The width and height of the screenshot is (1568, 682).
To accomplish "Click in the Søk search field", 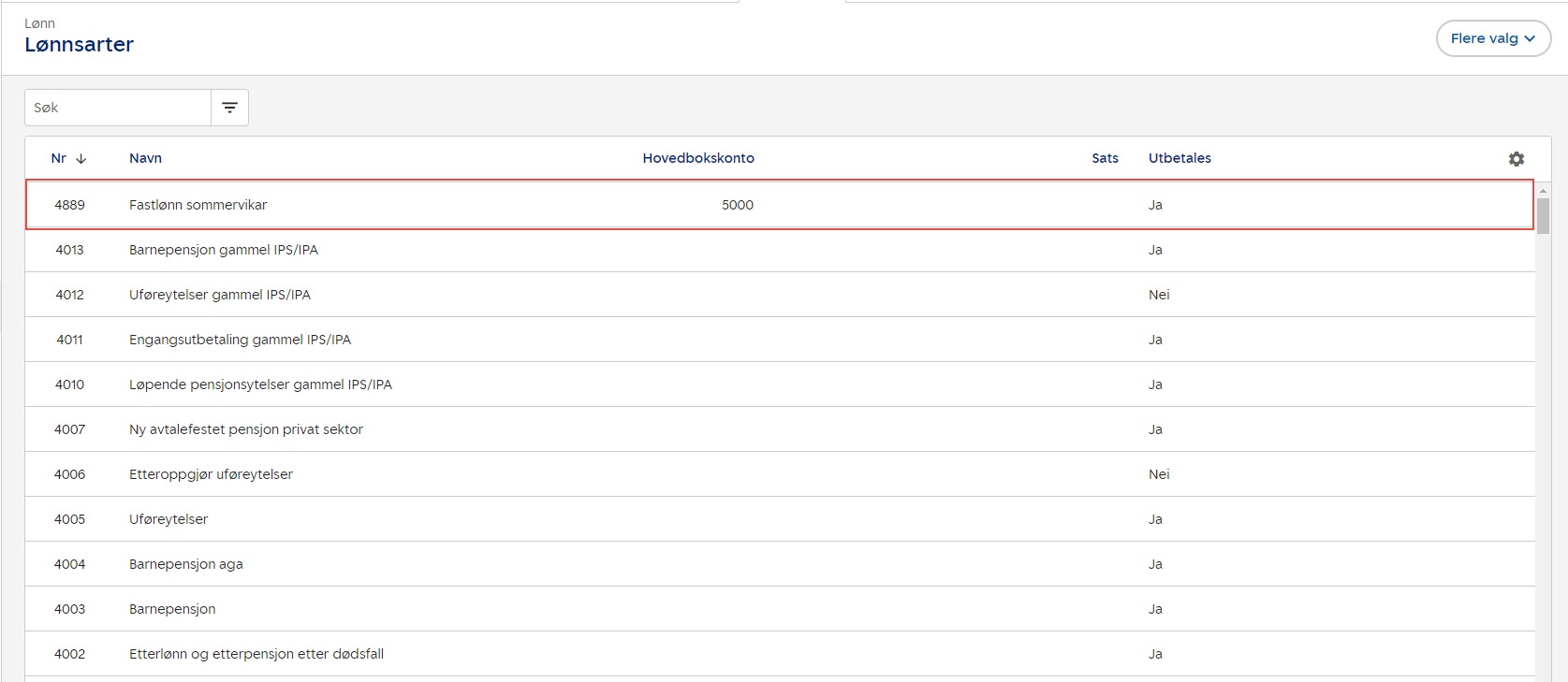I will [118, 108].
